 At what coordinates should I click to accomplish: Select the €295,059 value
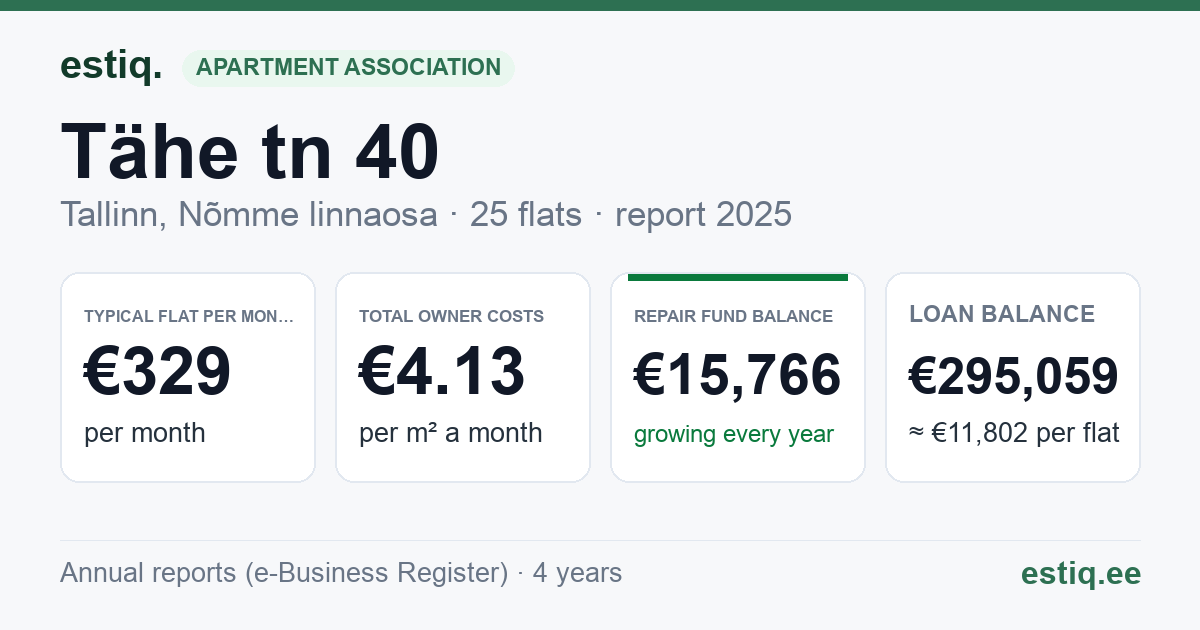[x=1013, y=377]
